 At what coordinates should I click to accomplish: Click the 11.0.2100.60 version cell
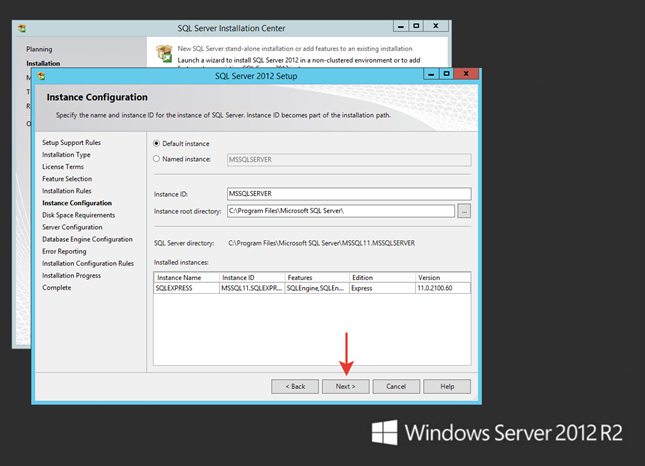tap(443, 288)
